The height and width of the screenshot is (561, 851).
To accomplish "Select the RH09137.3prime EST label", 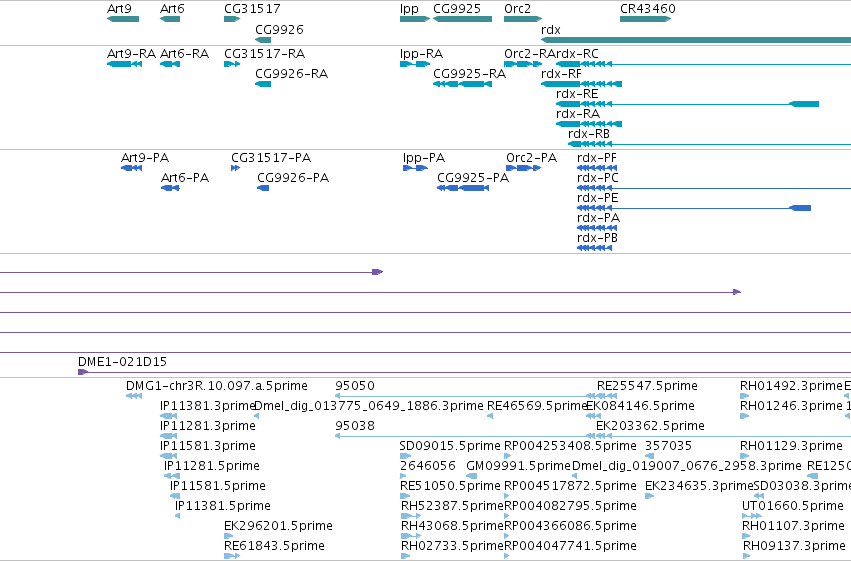I will tap(794, 546).
